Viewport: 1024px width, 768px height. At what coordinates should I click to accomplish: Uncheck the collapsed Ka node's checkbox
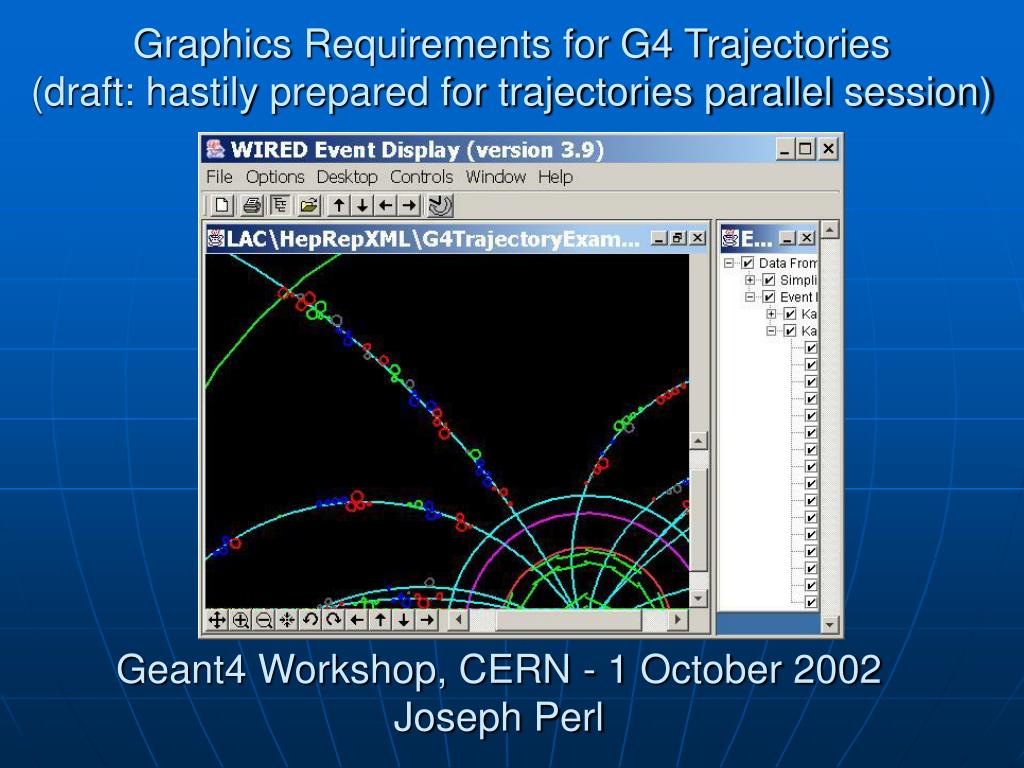[790, 313]
